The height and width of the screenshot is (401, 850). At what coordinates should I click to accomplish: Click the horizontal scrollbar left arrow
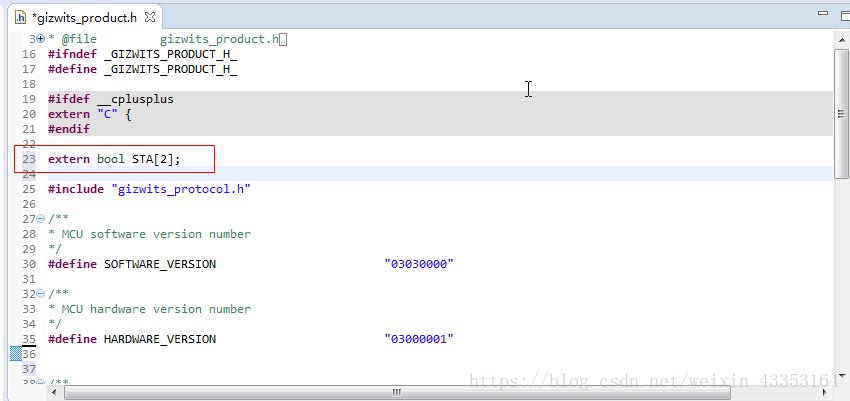[x=54, y=392]
